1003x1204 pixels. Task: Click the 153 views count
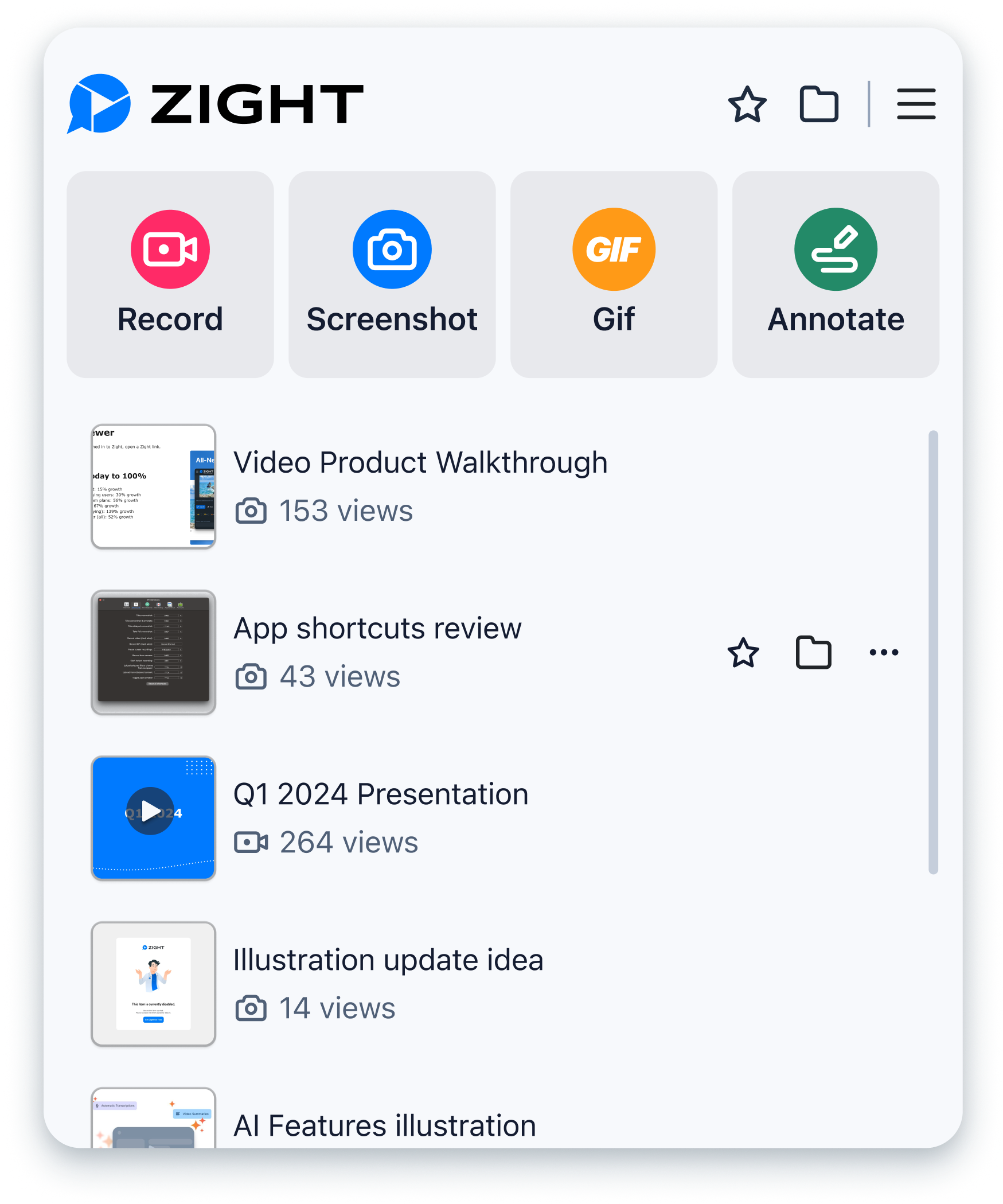(x=346, y=511)
